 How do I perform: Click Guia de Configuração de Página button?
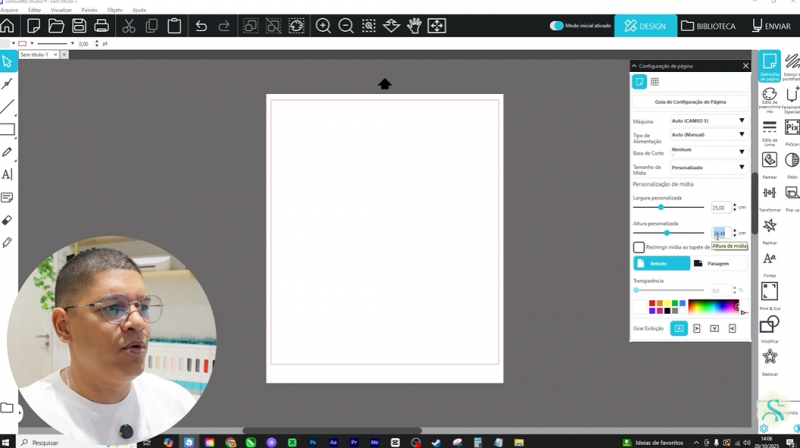[x=690, y=102]
